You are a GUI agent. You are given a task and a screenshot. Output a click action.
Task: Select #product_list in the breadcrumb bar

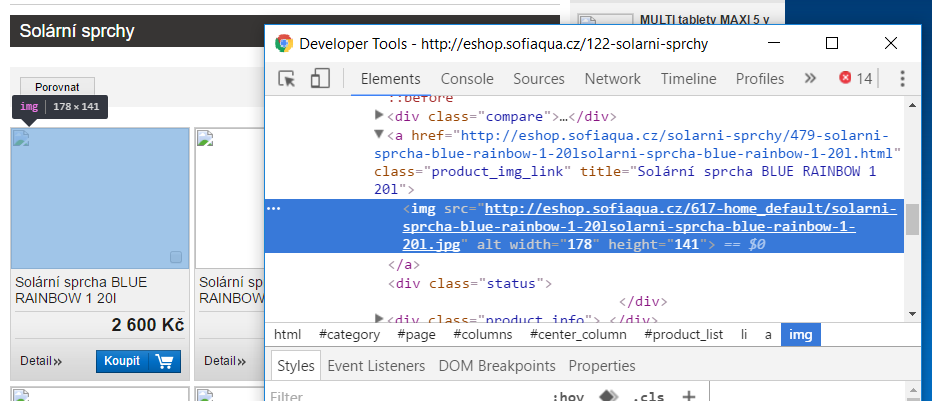pyautogui.click(x=684, y=334)
